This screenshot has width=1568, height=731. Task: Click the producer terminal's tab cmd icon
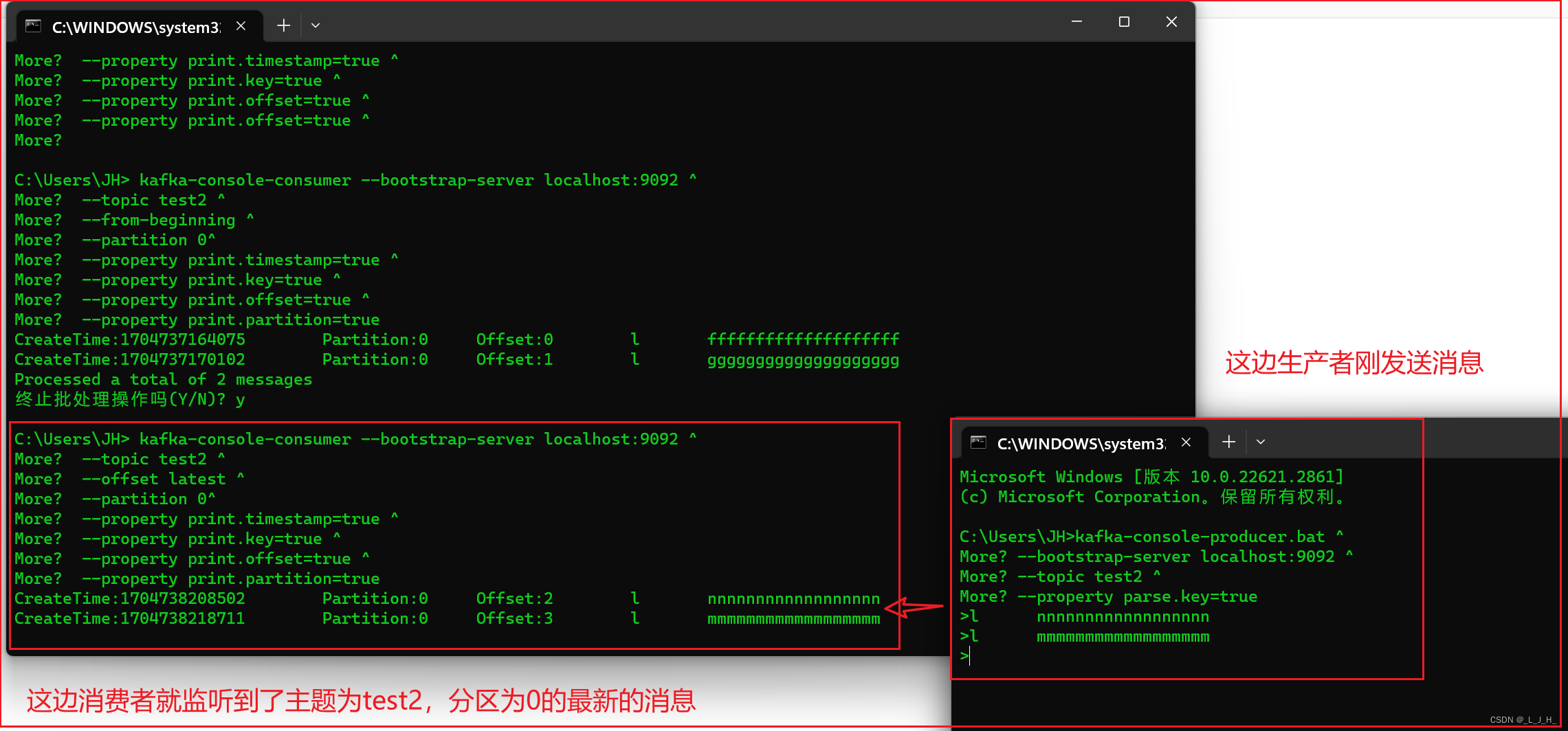coord(978,442)
